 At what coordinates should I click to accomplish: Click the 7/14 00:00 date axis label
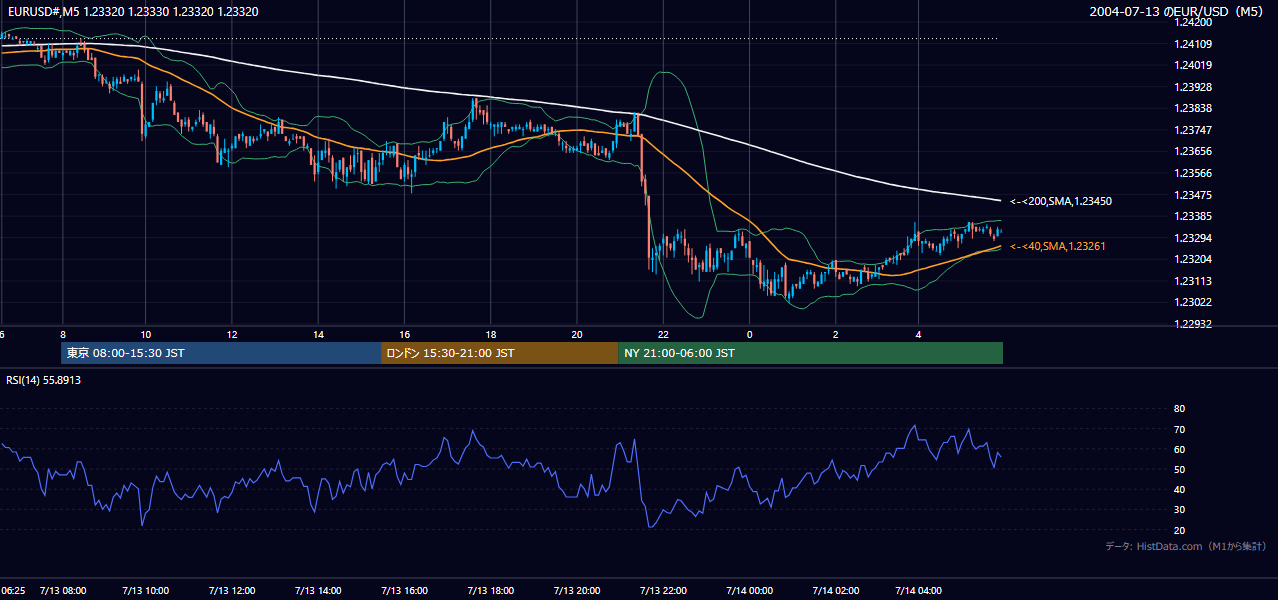pos(749,590)
